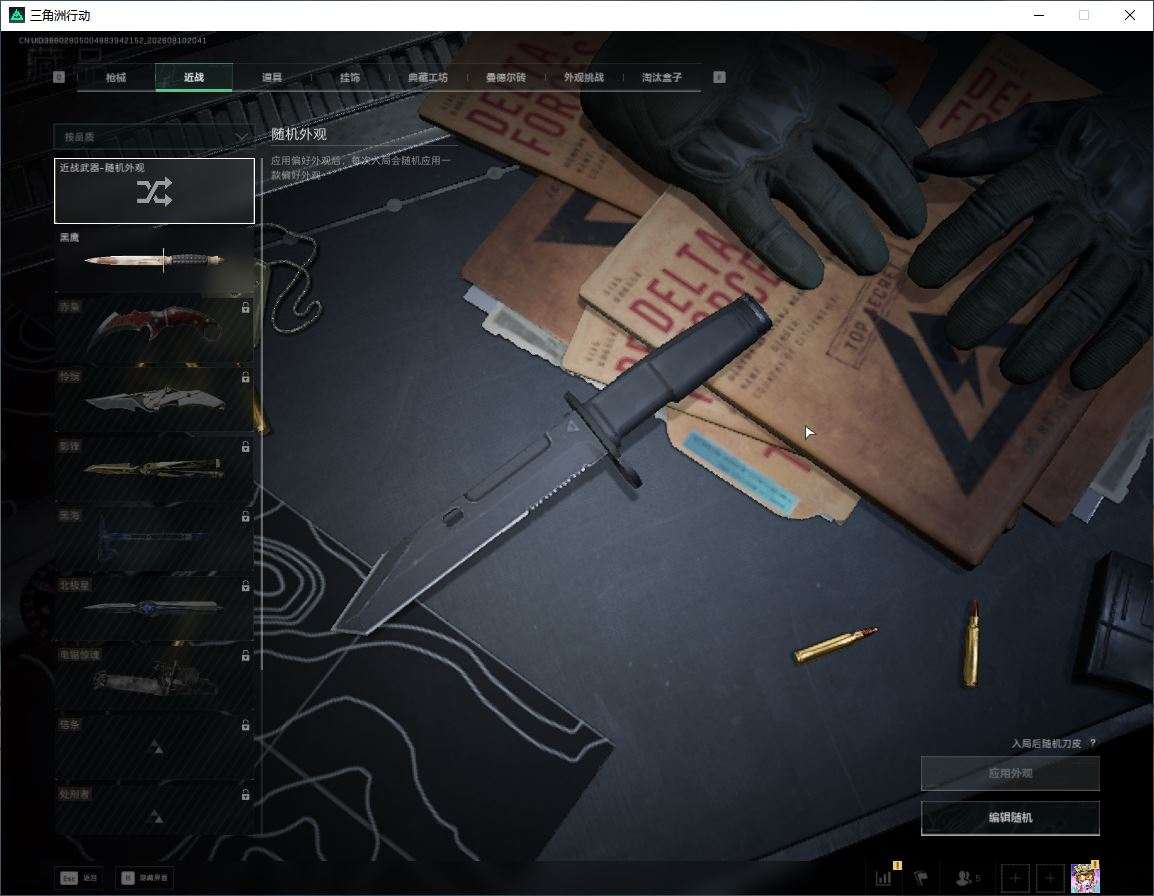Open the player avatar profile
The image size is (1154, 896).
1085,878
